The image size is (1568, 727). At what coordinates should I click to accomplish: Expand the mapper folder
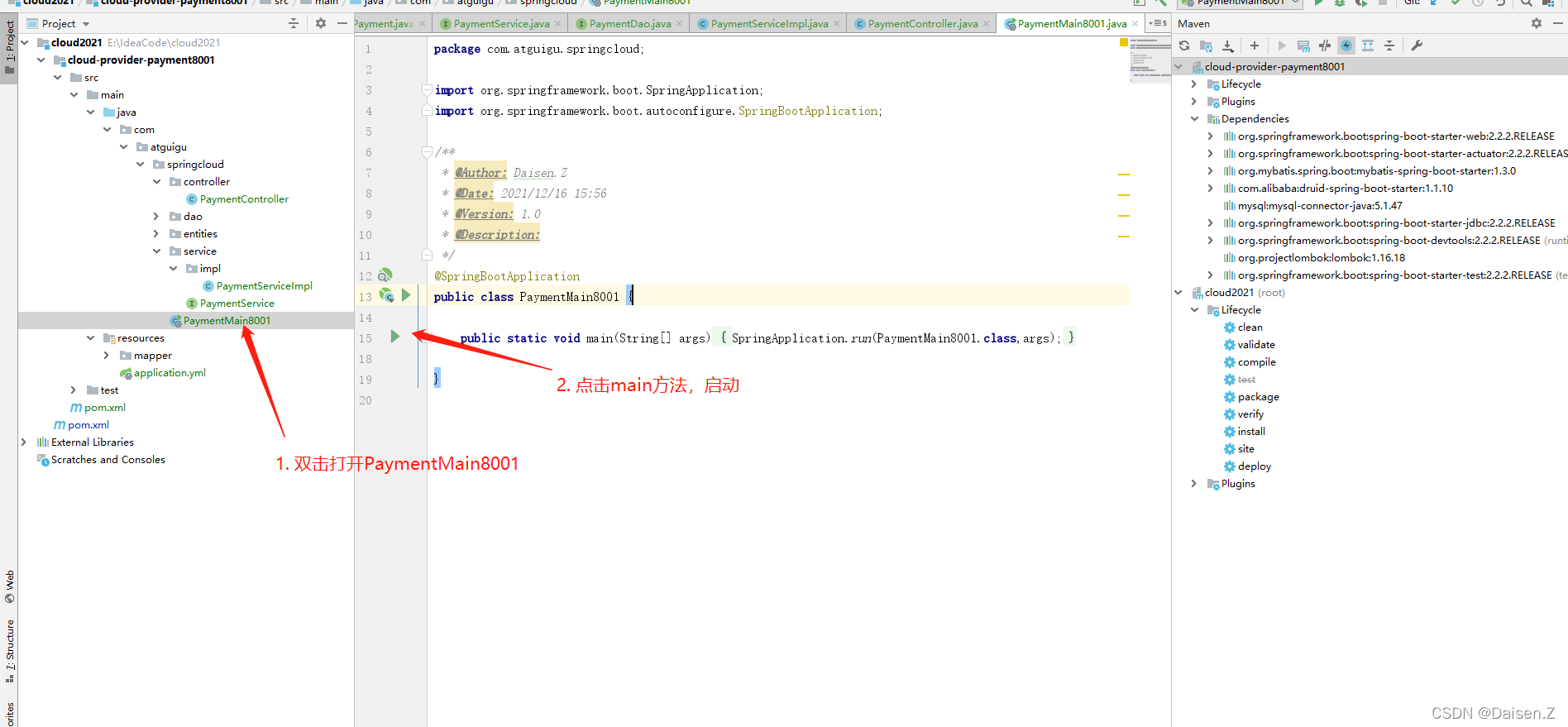click(107, 355)
